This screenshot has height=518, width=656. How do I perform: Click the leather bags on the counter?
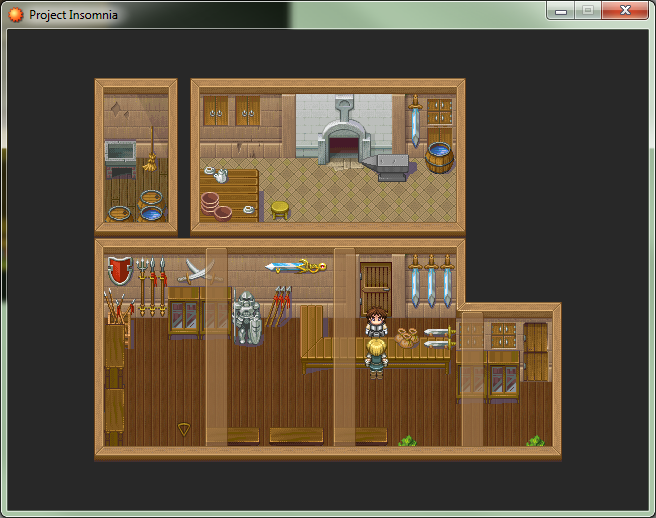[x=405, y=337]
